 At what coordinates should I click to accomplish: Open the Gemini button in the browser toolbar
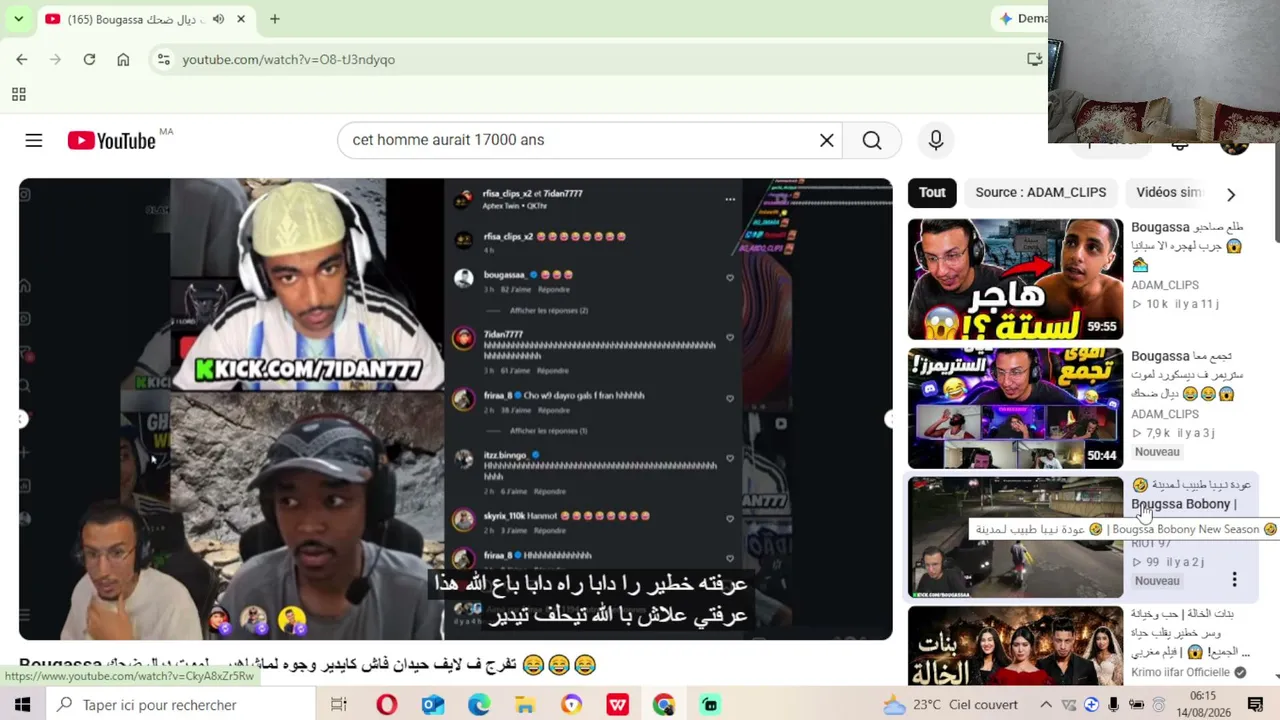[1022, 19]
